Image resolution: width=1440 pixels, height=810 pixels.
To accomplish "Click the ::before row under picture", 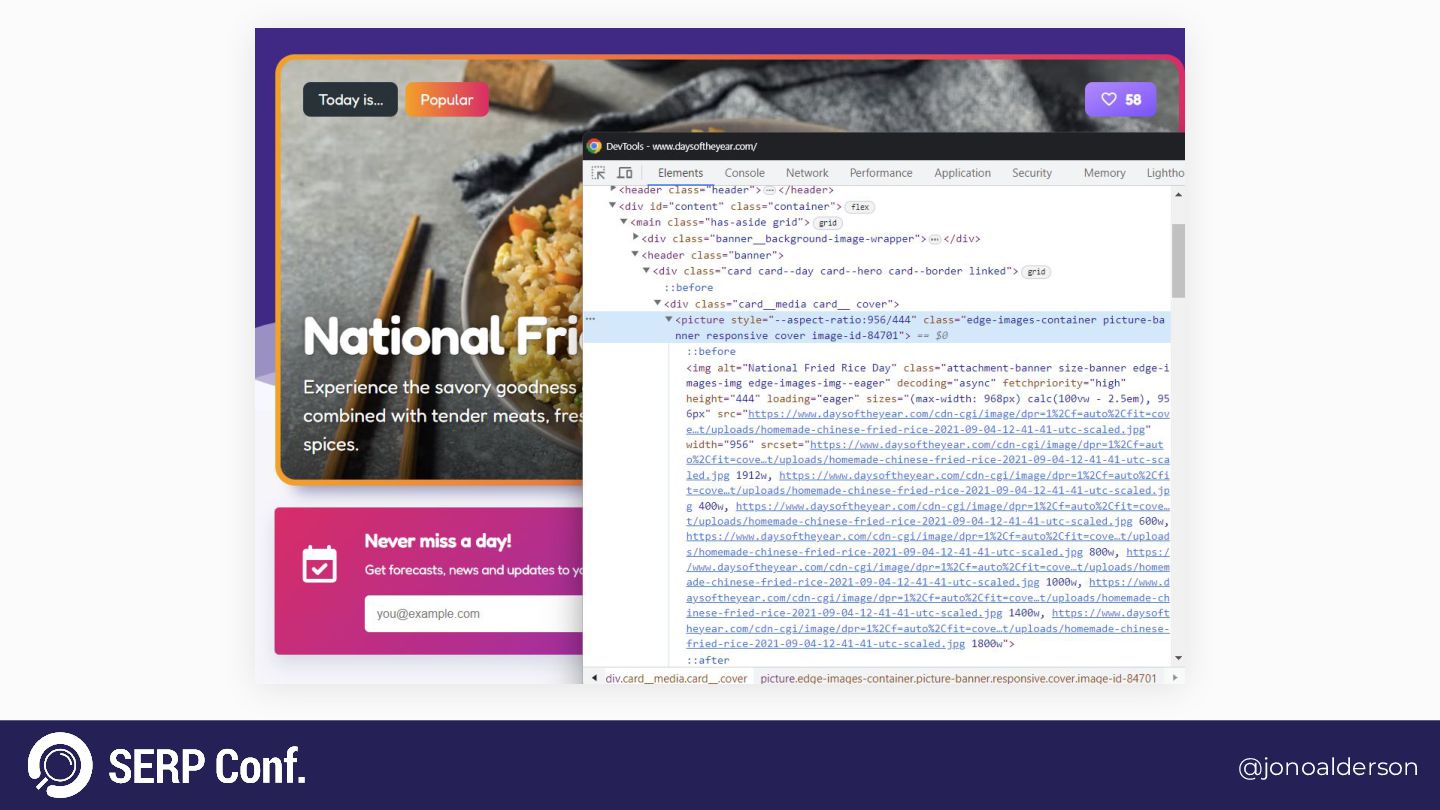I will click(711, 352).
